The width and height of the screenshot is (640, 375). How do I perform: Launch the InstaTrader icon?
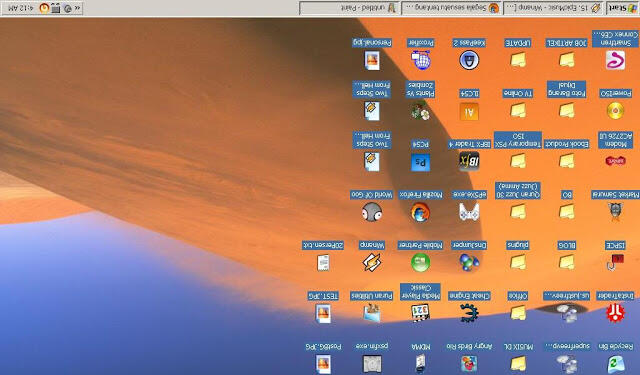[615, 313]
